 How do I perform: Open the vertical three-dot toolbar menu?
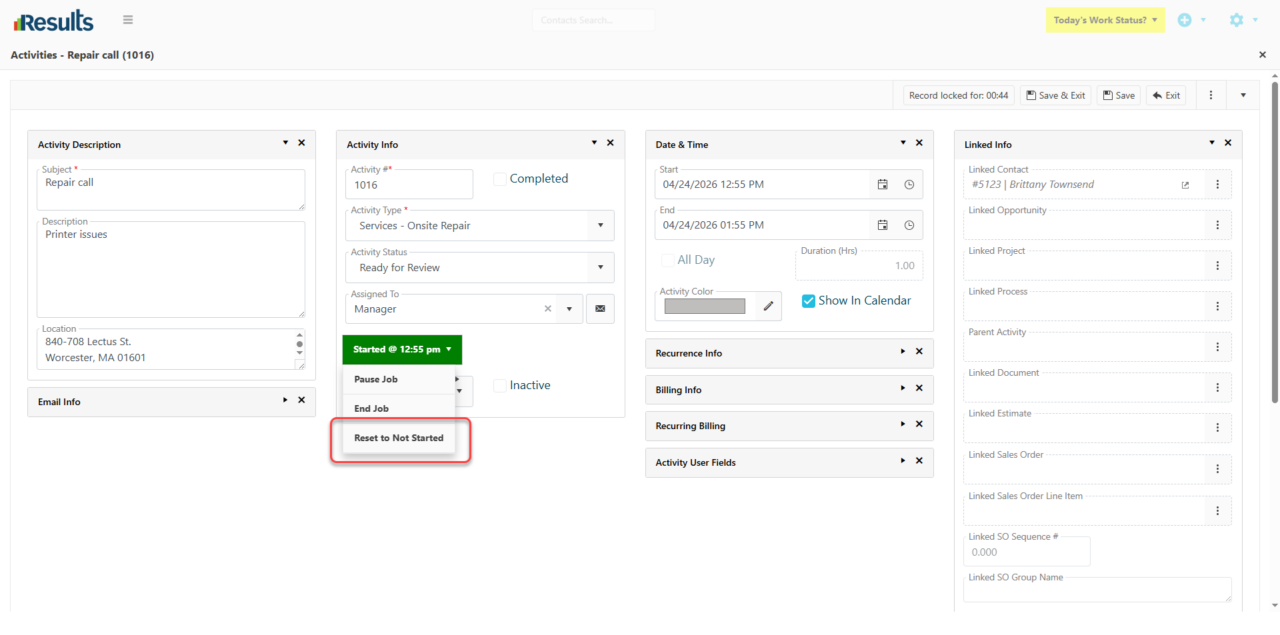click(1211, 95)
